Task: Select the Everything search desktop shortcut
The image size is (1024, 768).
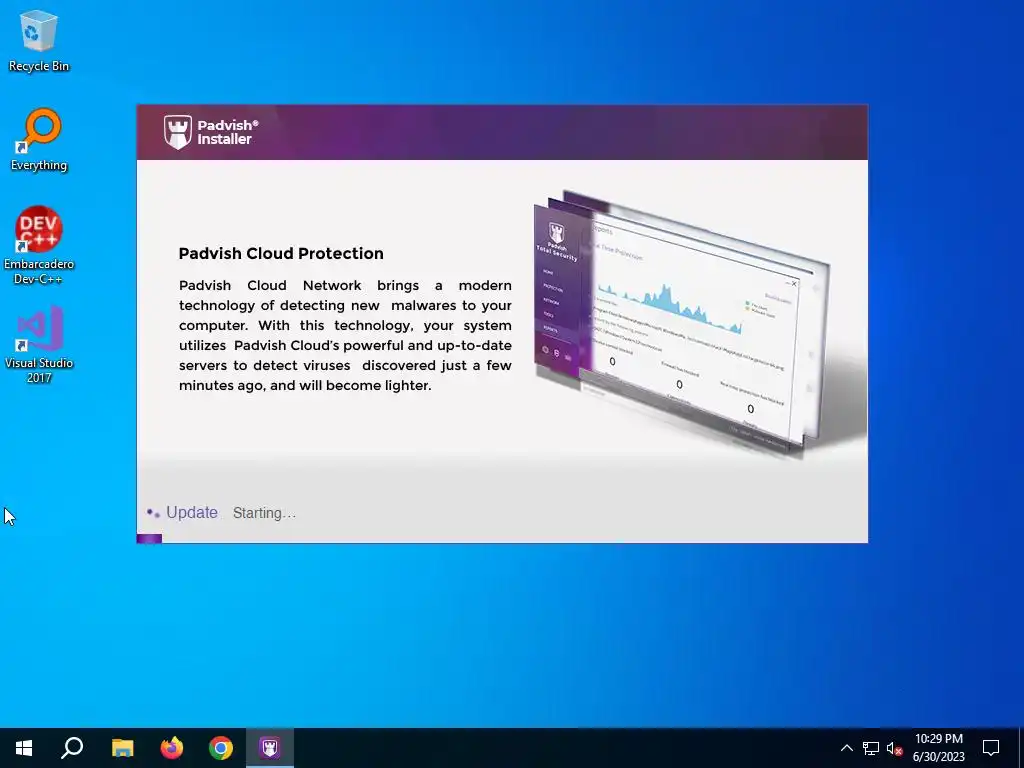Action: click(39, 140)
